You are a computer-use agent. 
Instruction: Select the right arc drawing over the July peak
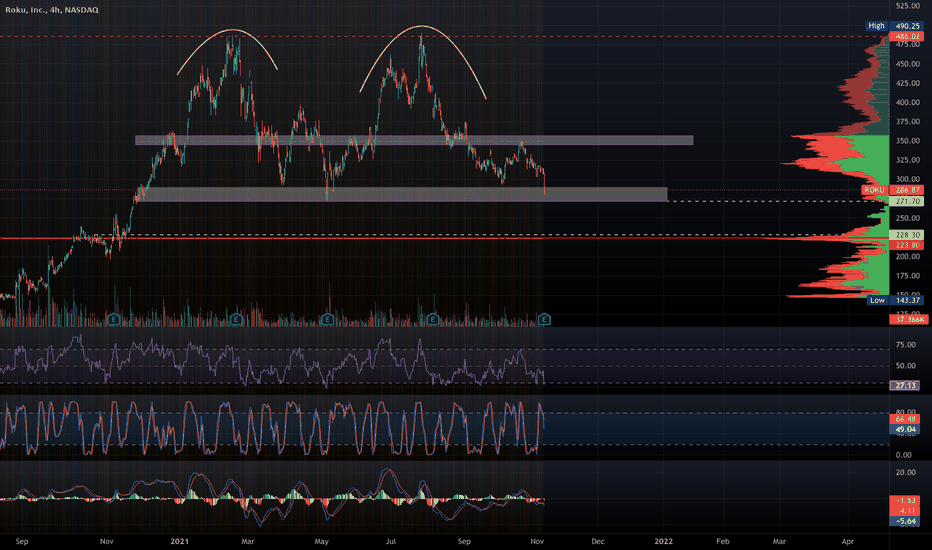tap(423, 26)
